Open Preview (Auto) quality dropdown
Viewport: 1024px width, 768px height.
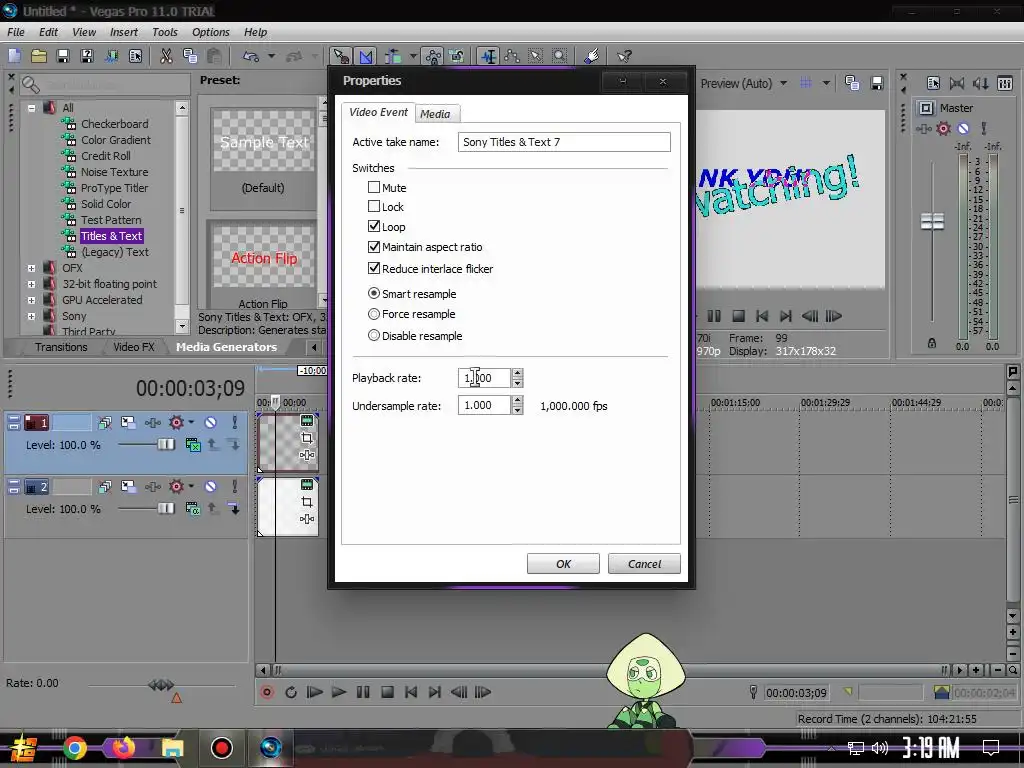783,83
